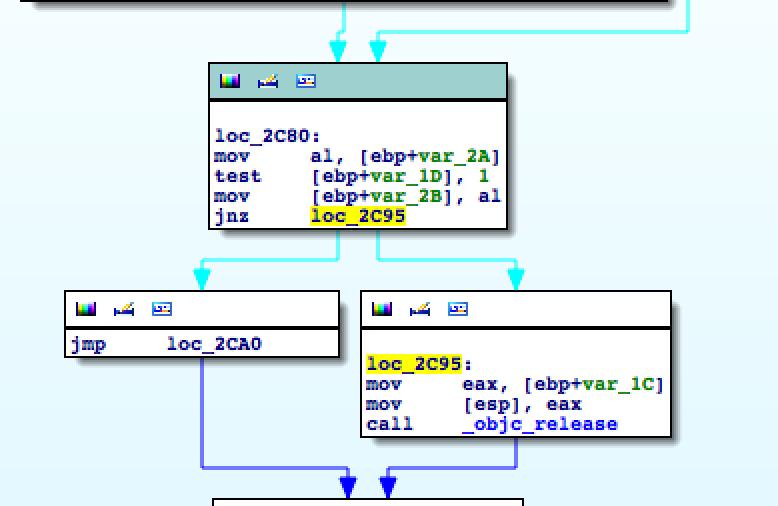Viewport: 778px width, 506px height.
Task: Click pencil icon on the jmp loc_2CA0 node
Action: (124, 309)
